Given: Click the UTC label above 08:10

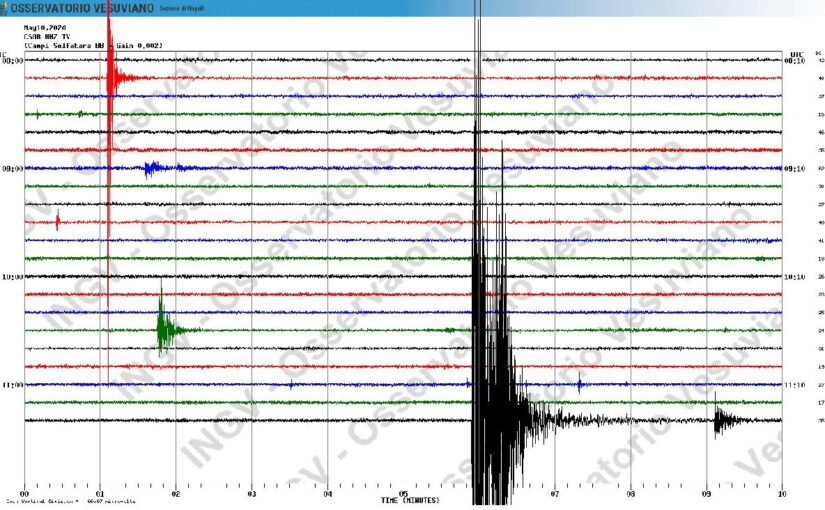Looking at the screenshot, I should 797,54.
